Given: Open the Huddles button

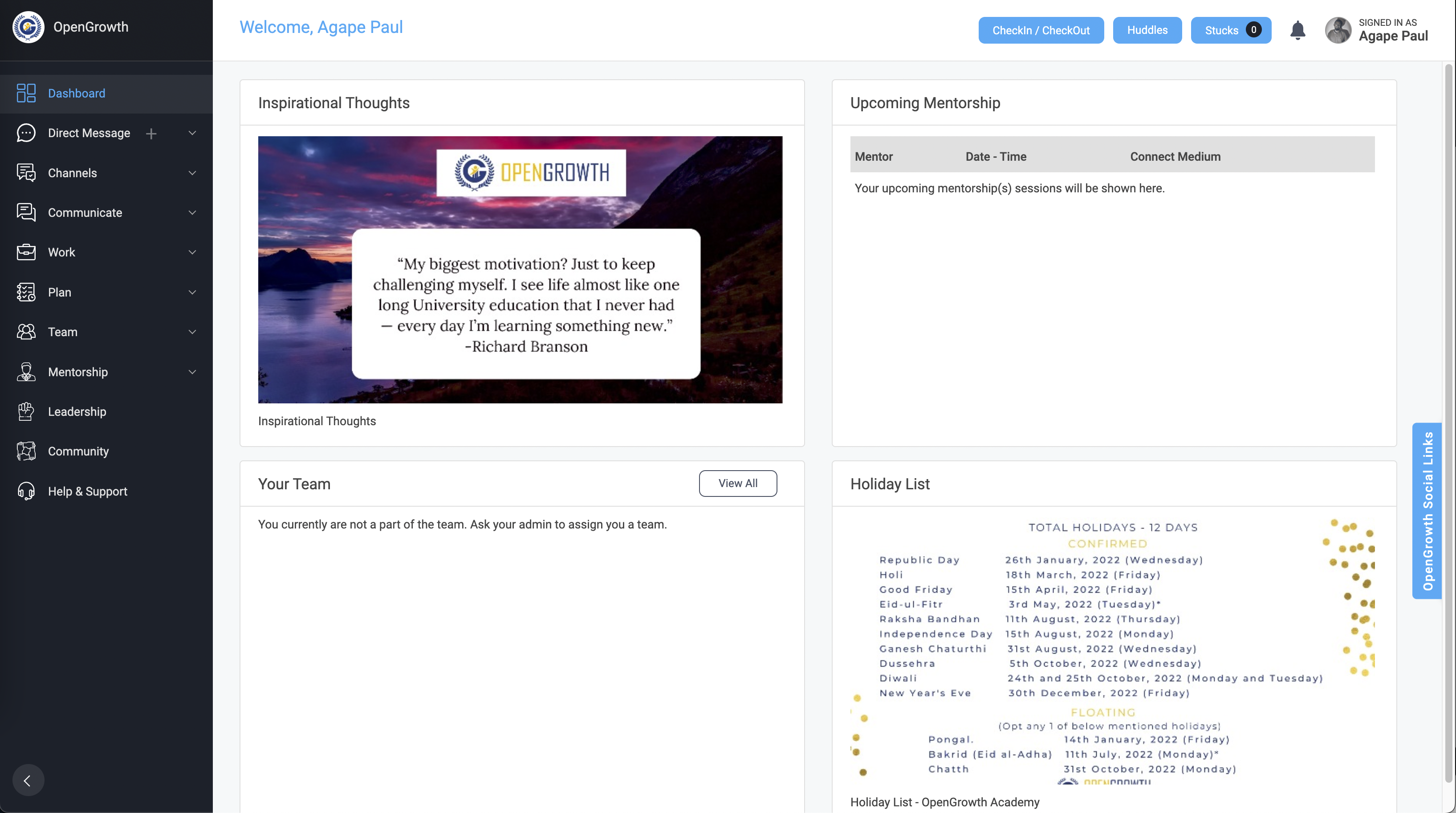Looking at the screenshot, I should [1147, 30].
